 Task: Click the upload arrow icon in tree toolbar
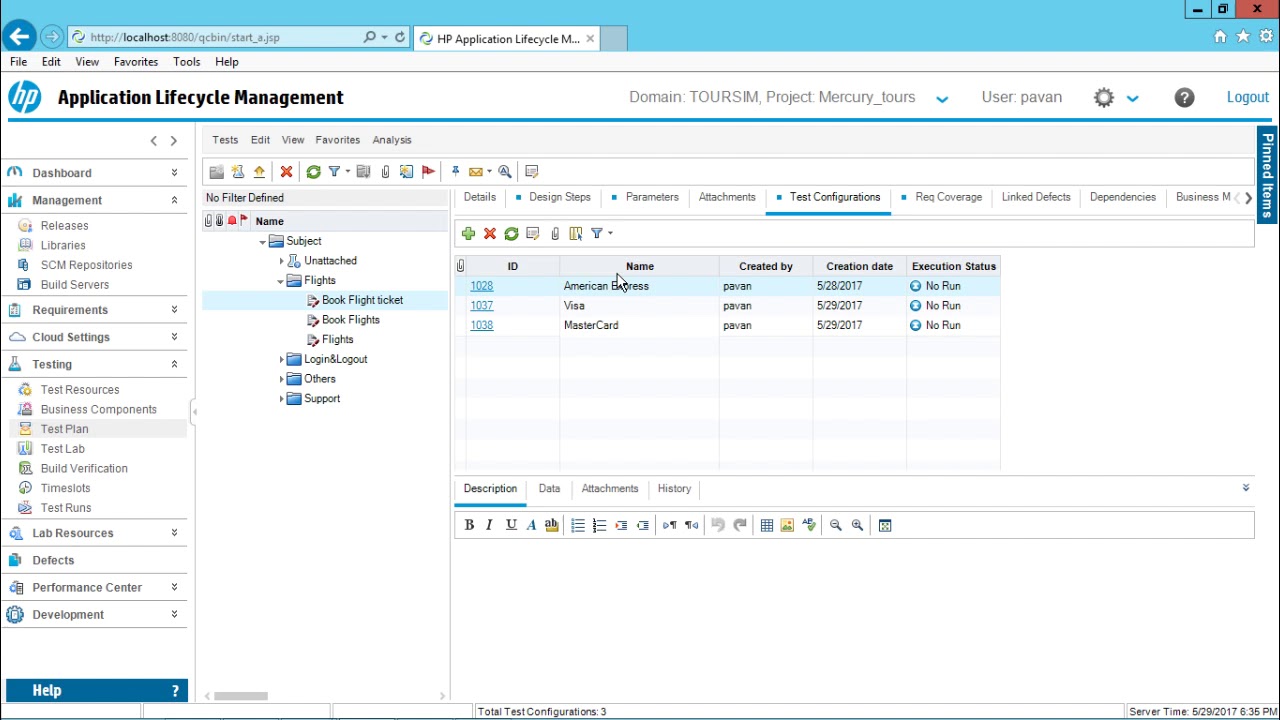pyautogui.click(x=259, y=172)
